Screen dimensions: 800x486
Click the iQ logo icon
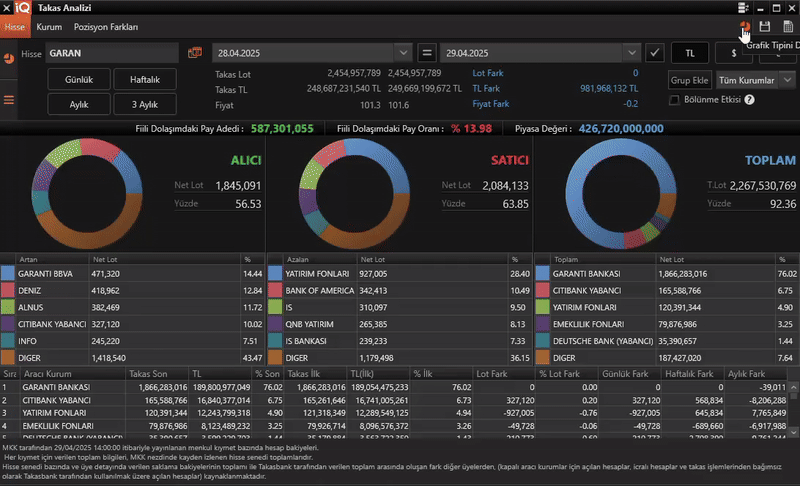point(22,8)
